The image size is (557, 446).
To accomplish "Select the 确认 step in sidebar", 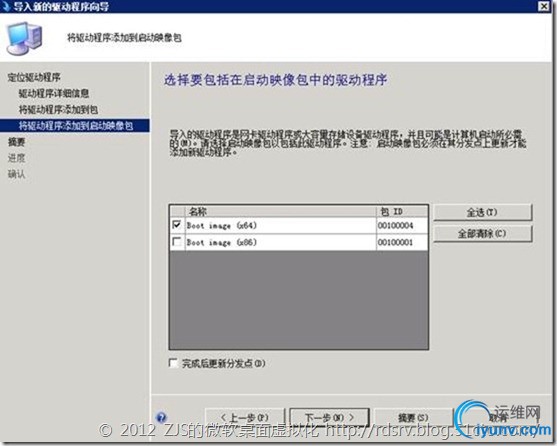I will click(x=16, y=174).
